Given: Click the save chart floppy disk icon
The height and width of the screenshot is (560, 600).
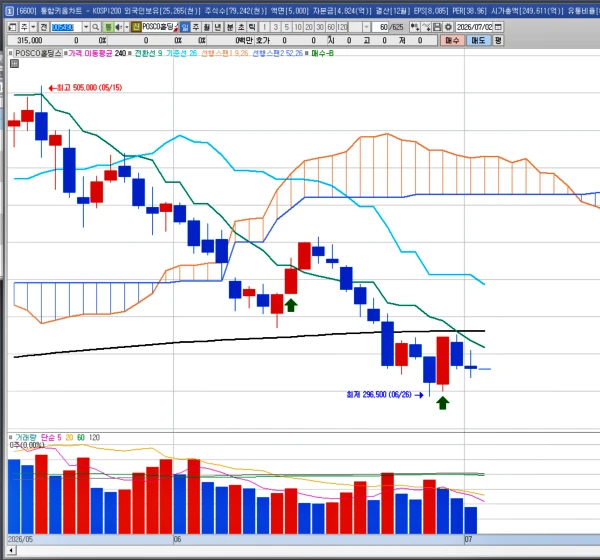Looking at the screenshot, I should (x=437, y=27).
